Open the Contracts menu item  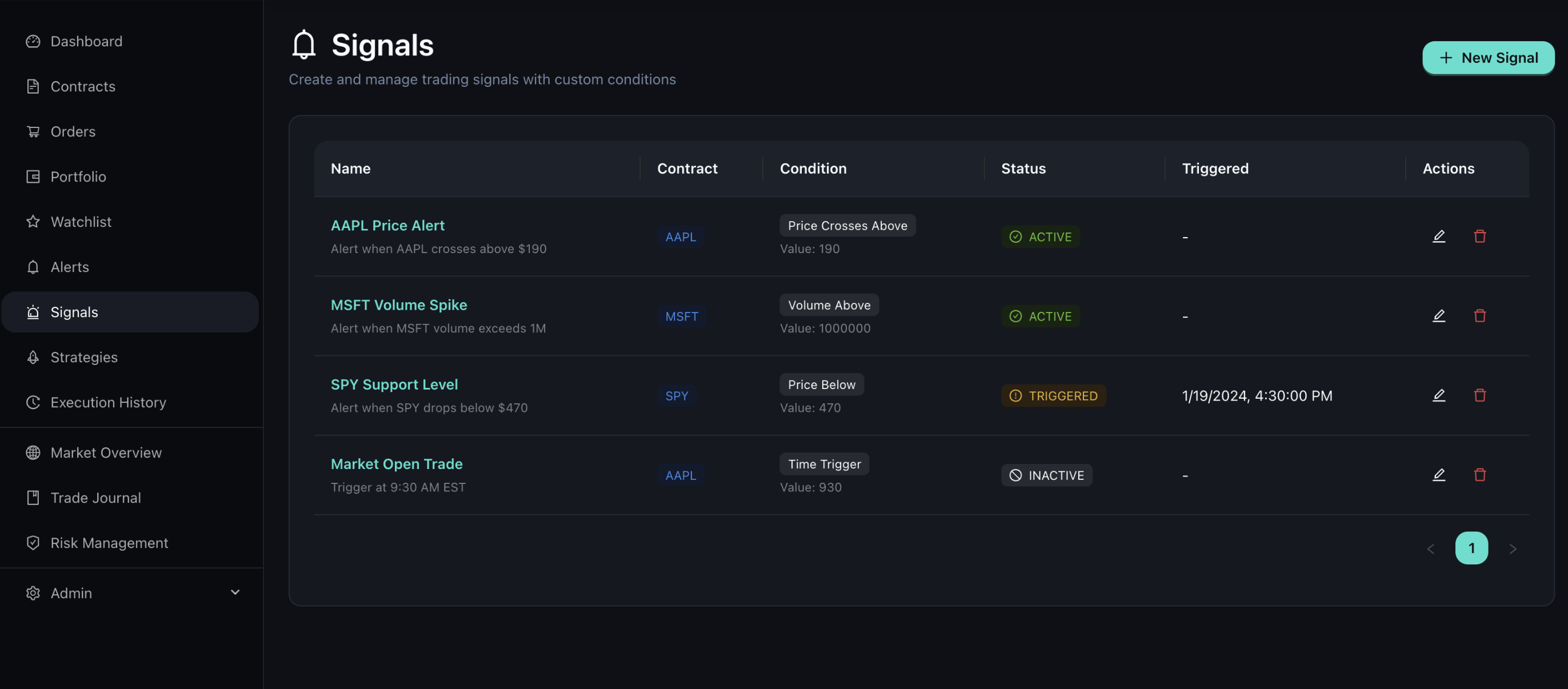130,86
